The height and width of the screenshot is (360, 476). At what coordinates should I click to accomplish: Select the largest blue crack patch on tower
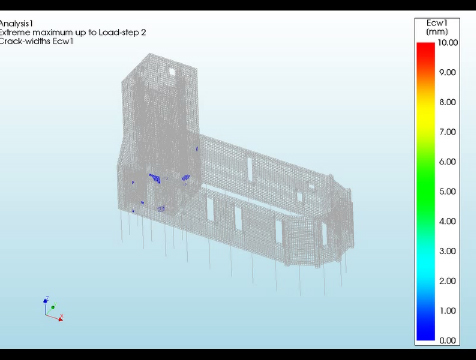(155, 178)
